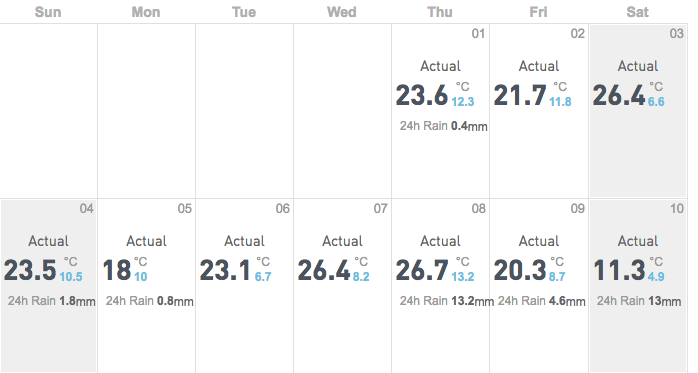Open the day 05 cell showing 18
Screen dimensions: 698x373
coord(146,286)
